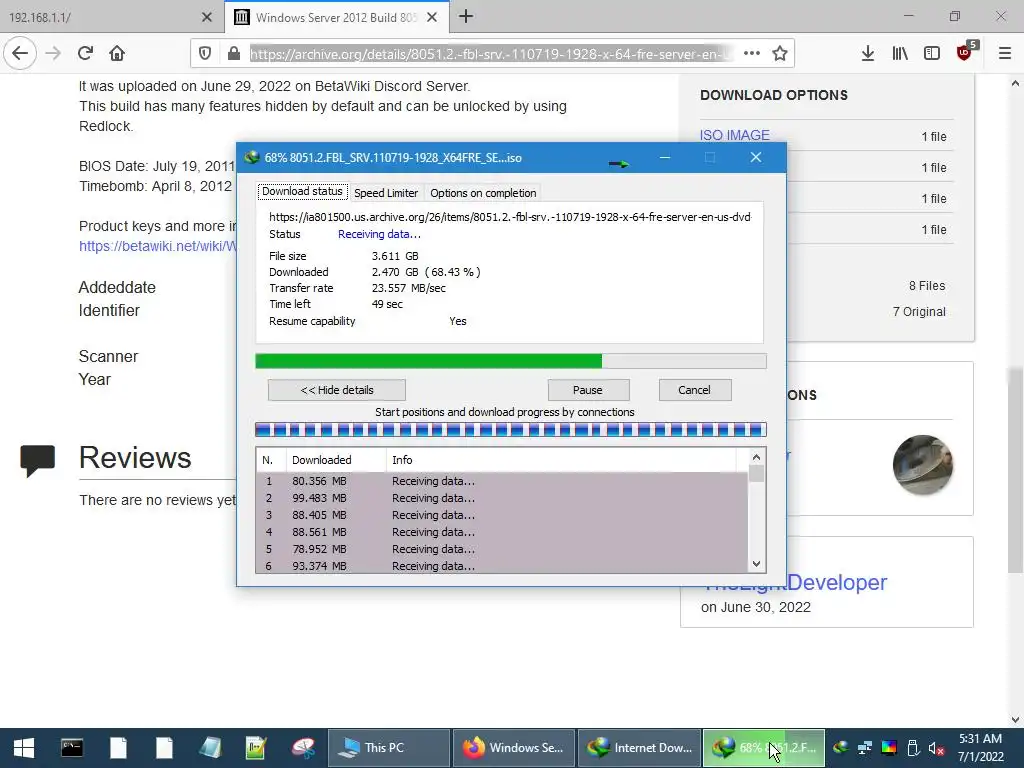Pause the ISO download
This screenshot has width=1024, height=768.
[x=588, y=390]
